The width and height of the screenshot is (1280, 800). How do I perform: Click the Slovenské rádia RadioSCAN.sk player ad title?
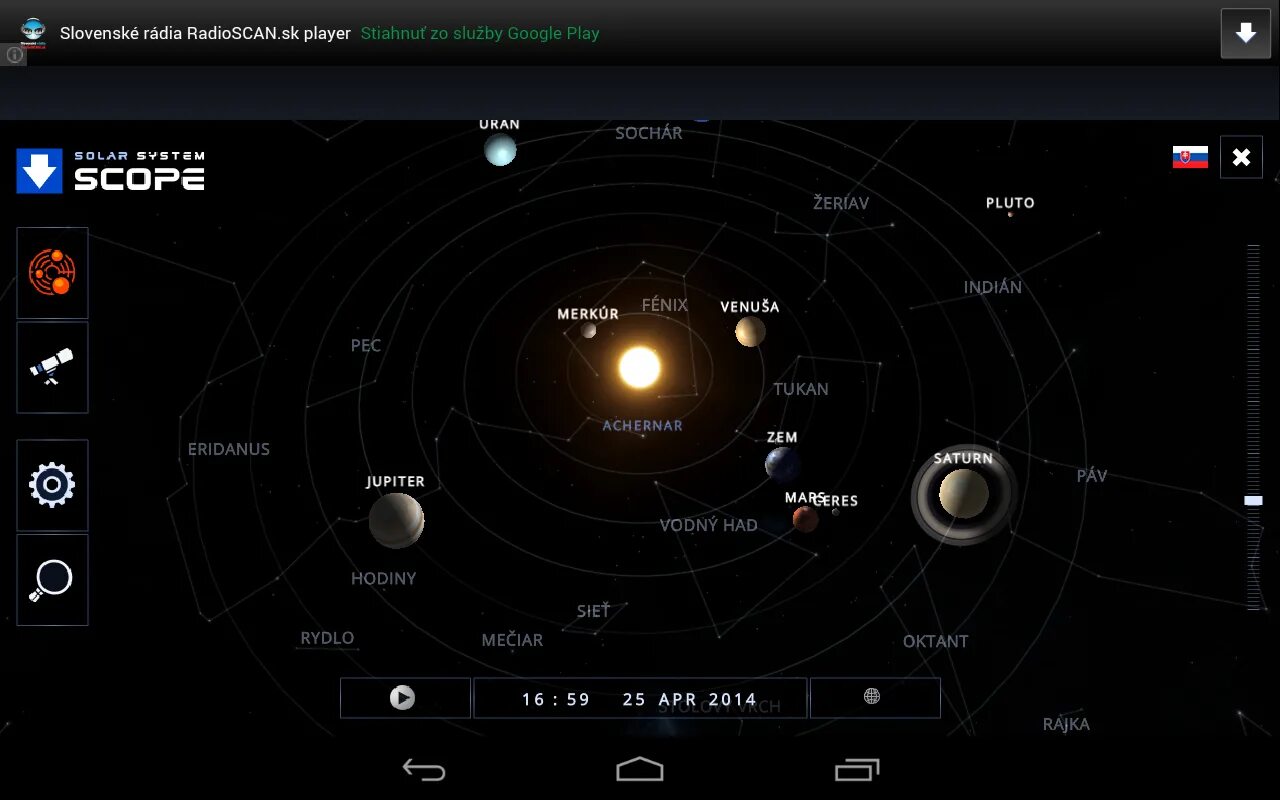(x=205, y=33)
